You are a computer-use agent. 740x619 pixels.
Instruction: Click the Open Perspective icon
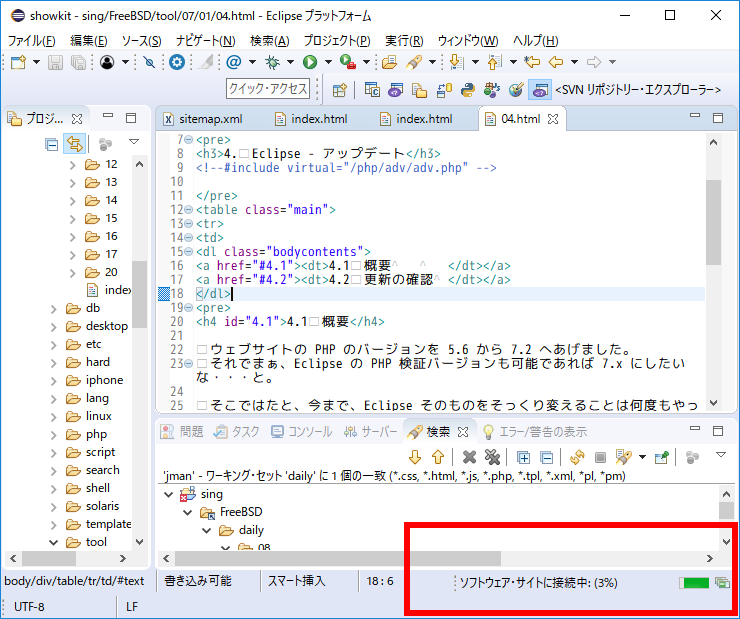click(340, 90)
